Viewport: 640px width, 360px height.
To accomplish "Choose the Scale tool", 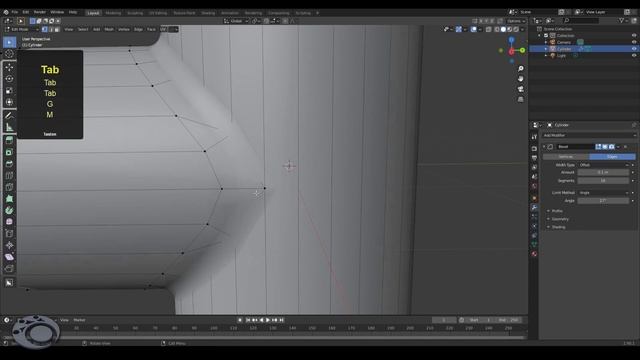I will tap(9, 91).
